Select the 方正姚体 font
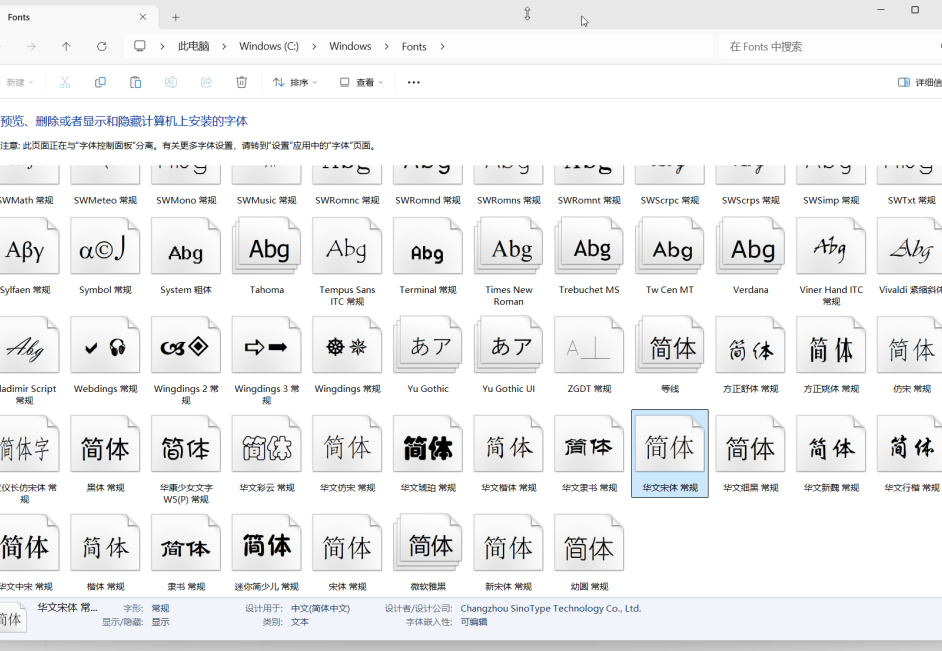 point(831,356)
